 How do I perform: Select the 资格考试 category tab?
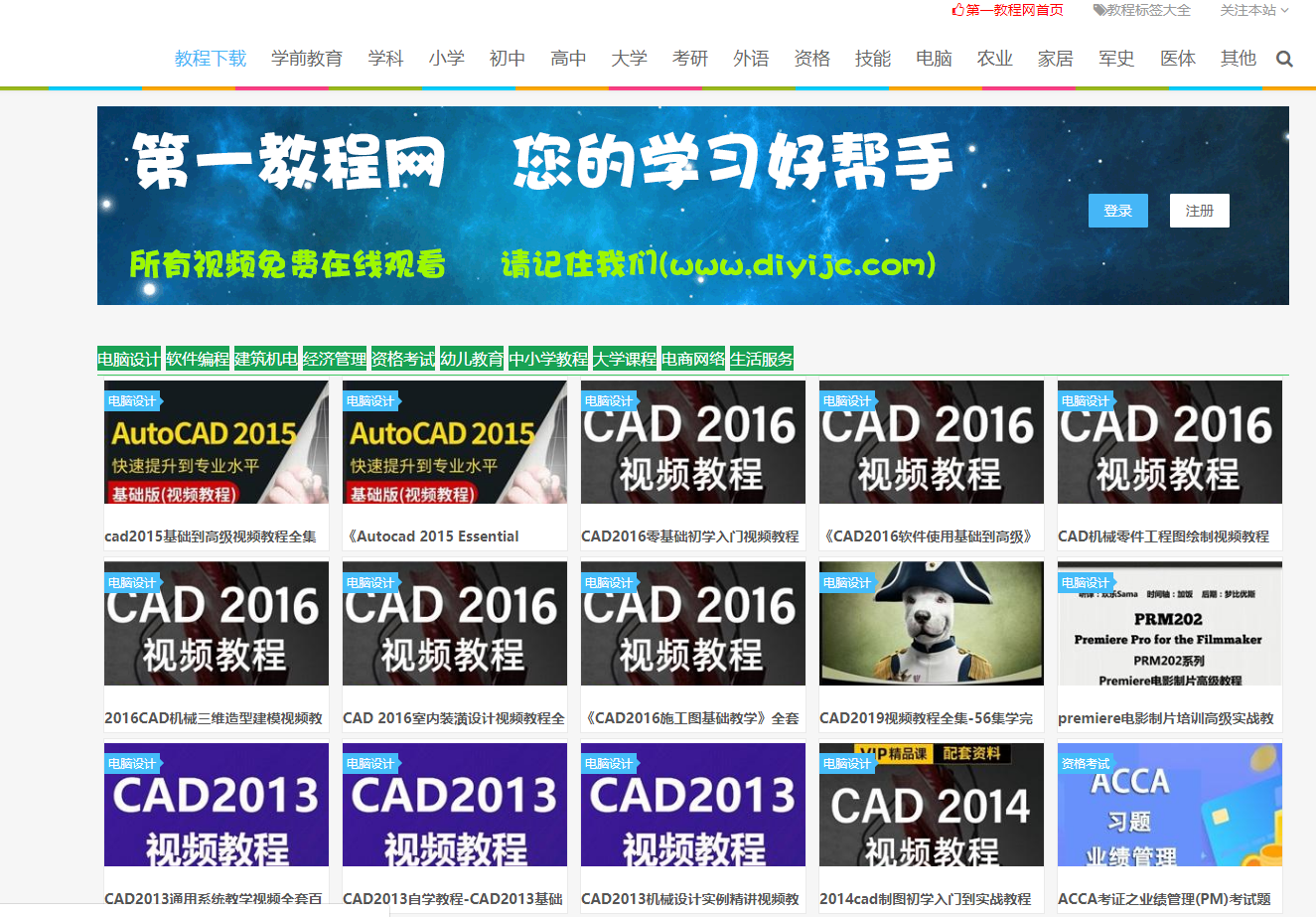(403, 359)
